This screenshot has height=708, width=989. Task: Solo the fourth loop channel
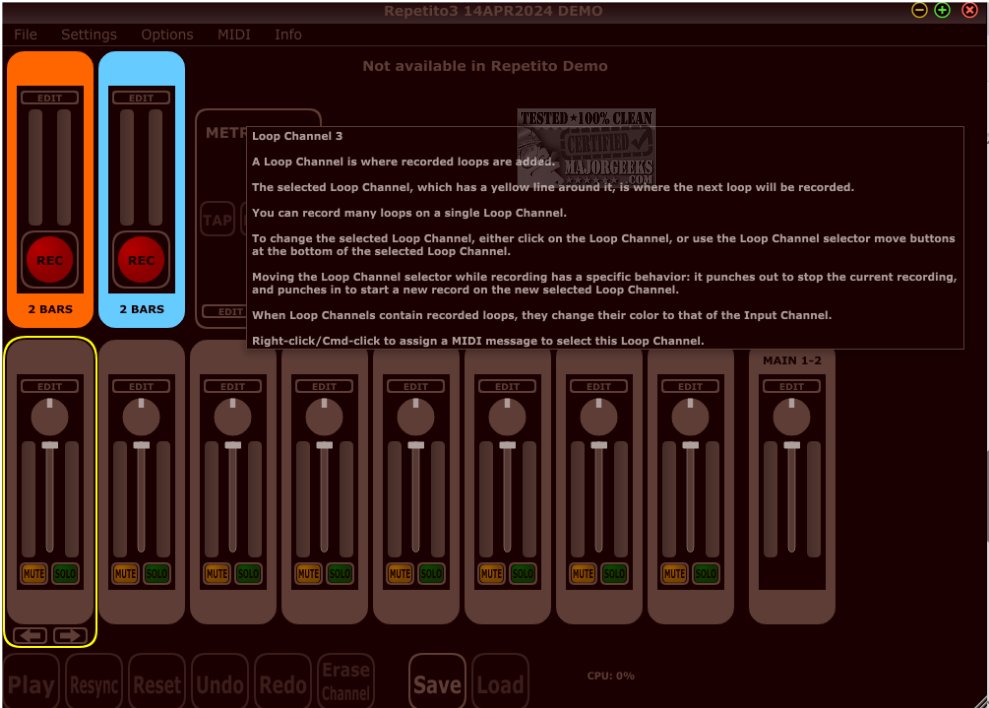click(x=339, y=574)
